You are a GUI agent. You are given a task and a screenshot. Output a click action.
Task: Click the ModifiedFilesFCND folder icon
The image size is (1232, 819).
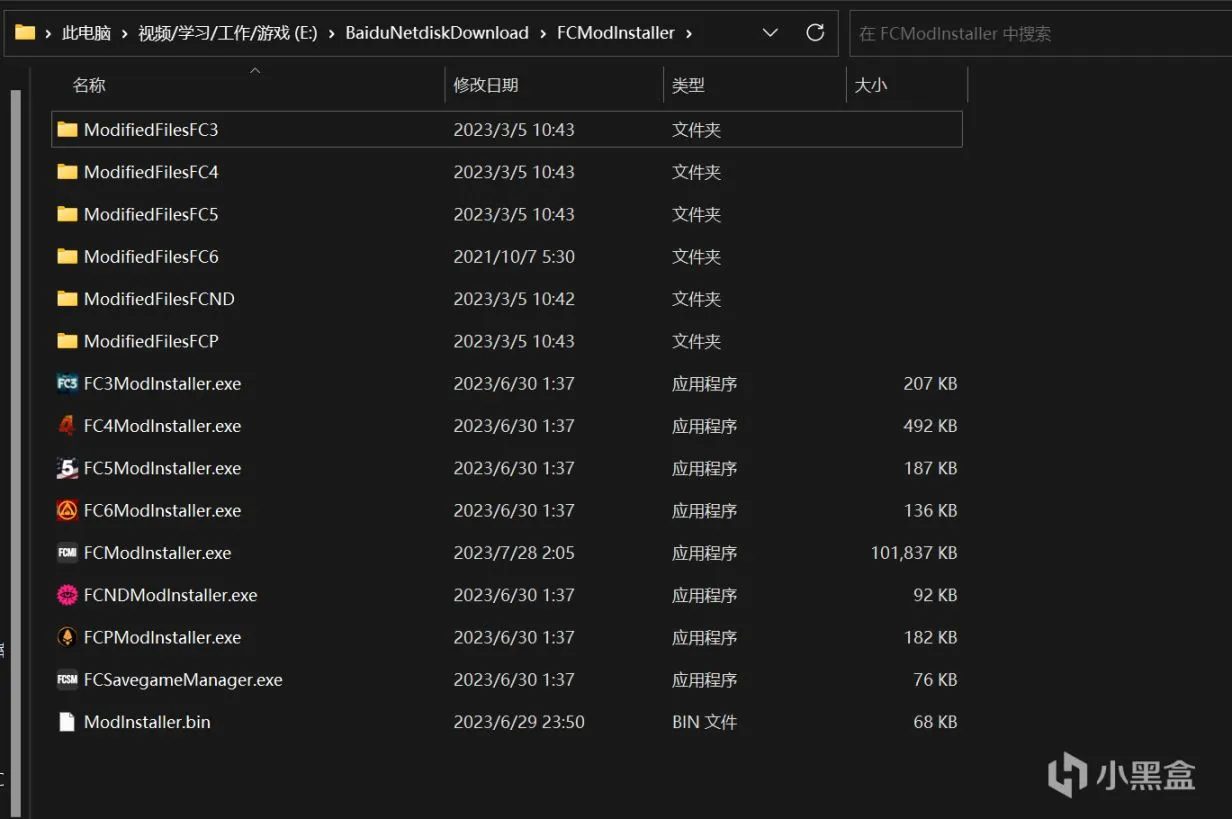coord(67,298)
